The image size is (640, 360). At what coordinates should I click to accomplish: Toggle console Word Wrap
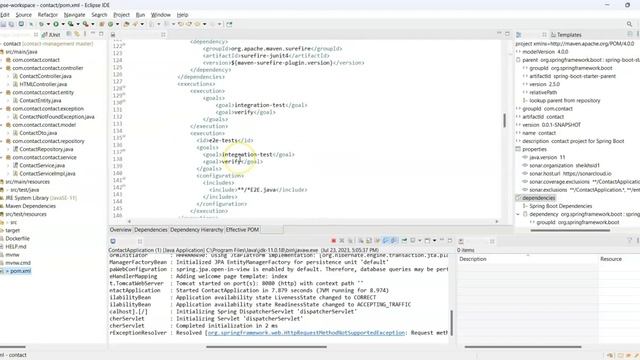377,241
